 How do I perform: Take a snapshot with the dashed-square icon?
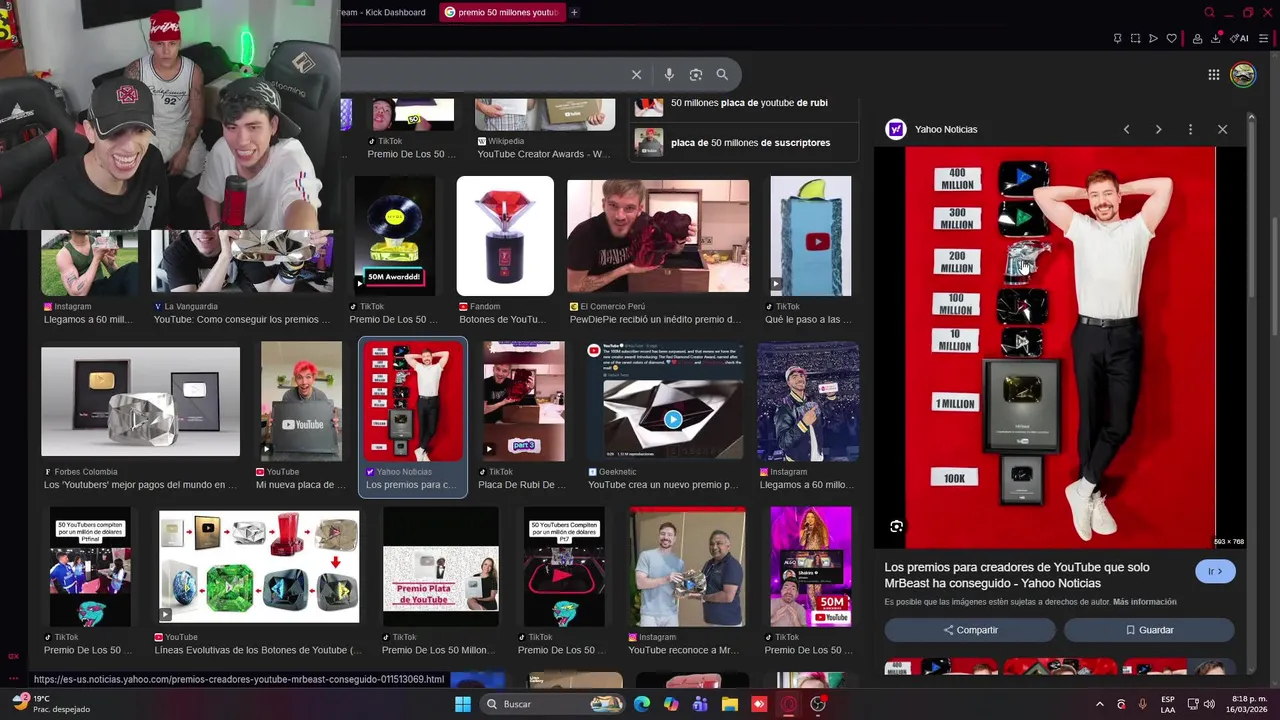pyautogui.click(x=1135, y=39)
